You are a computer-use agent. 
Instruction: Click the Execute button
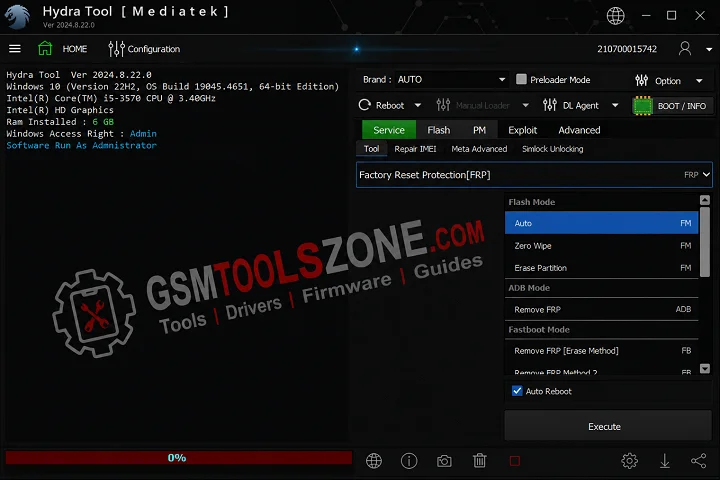point(608,426)
